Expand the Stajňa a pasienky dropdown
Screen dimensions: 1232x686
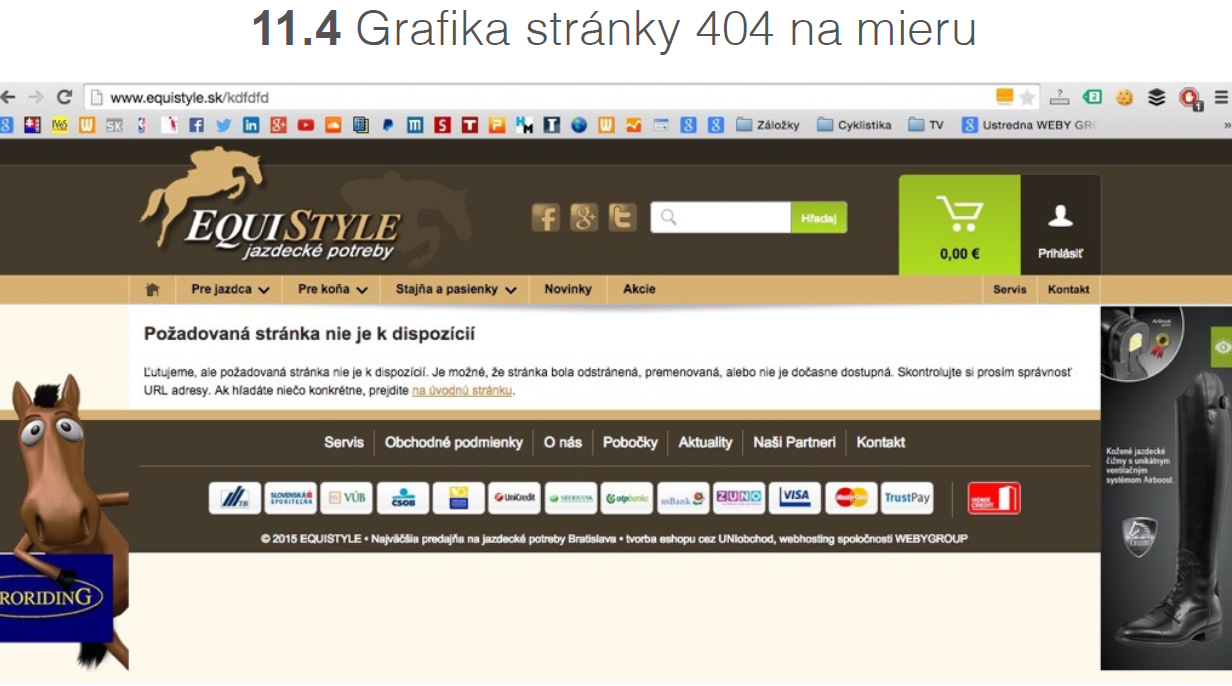point(455,290)
